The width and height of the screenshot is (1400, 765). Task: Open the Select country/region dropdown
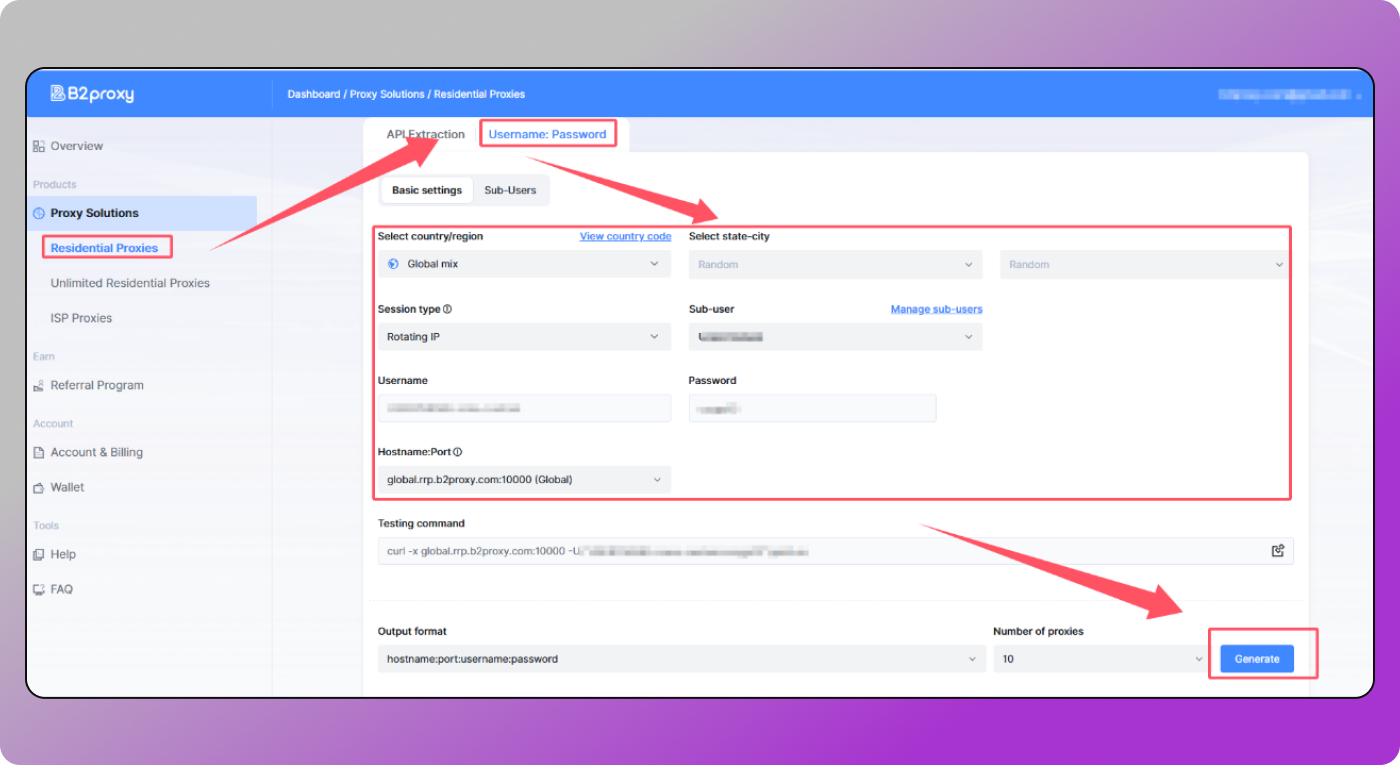(524, 264)
